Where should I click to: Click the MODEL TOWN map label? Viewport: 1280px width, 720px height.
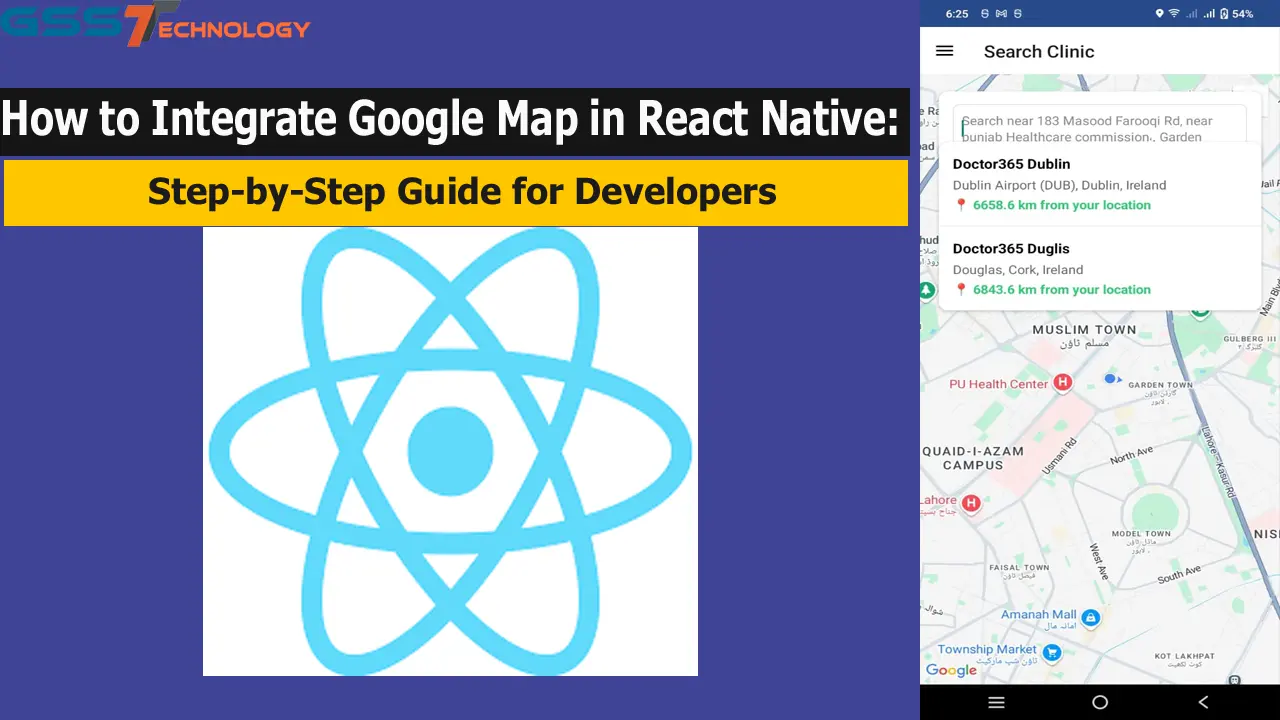(1141, 534)
